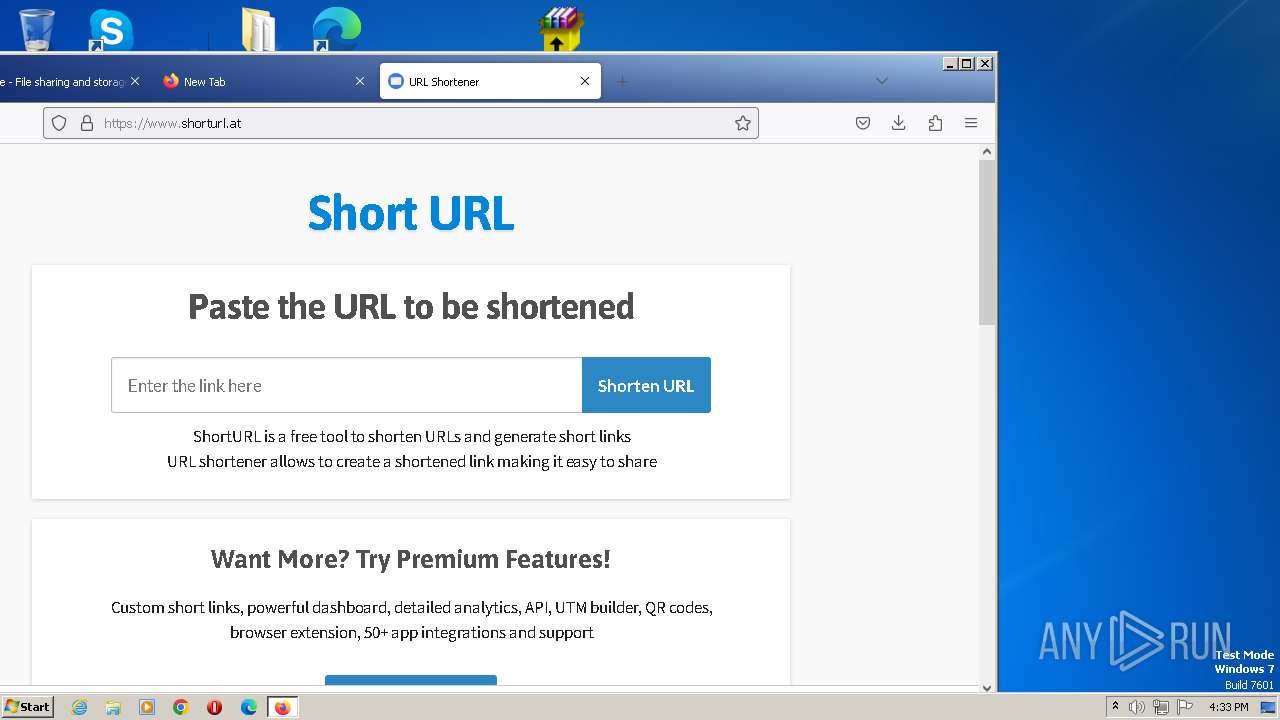Open Windows Explorer from taskbar
This screenshot has height=720, width=1280.
tap(113, 707)
